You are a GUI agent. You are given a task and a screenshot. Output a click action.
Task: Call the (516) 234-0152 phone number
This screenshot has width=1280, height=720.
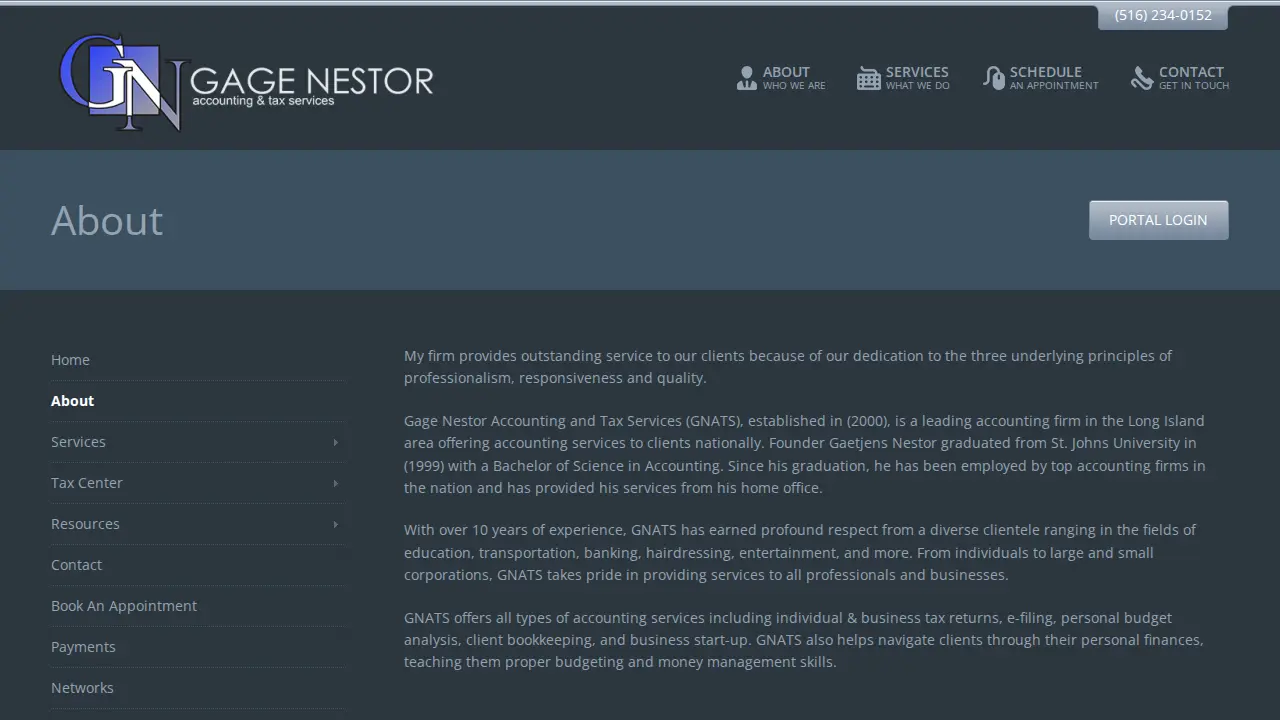pos(1163,15)
